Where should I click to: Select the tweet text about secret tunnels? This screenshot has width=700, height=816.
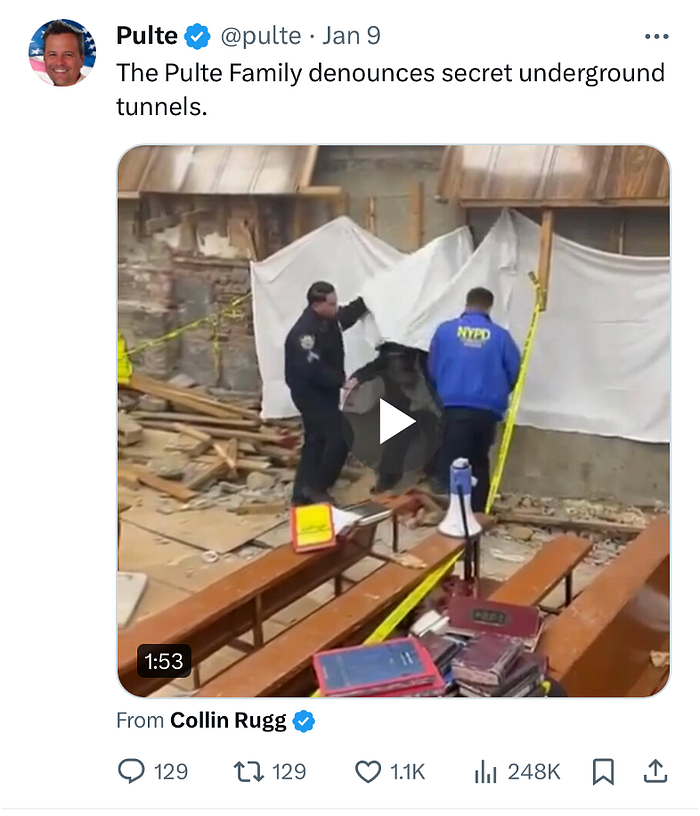click(390, 90)
